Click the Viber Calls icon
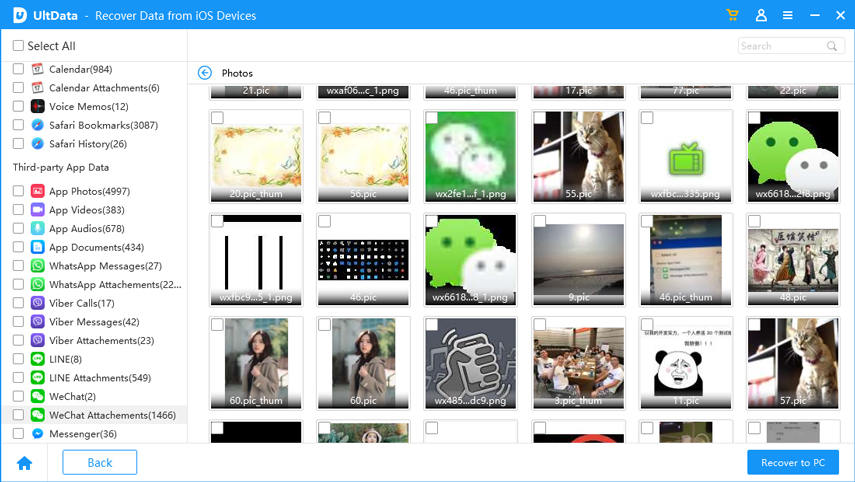 (x=37, y=303)
